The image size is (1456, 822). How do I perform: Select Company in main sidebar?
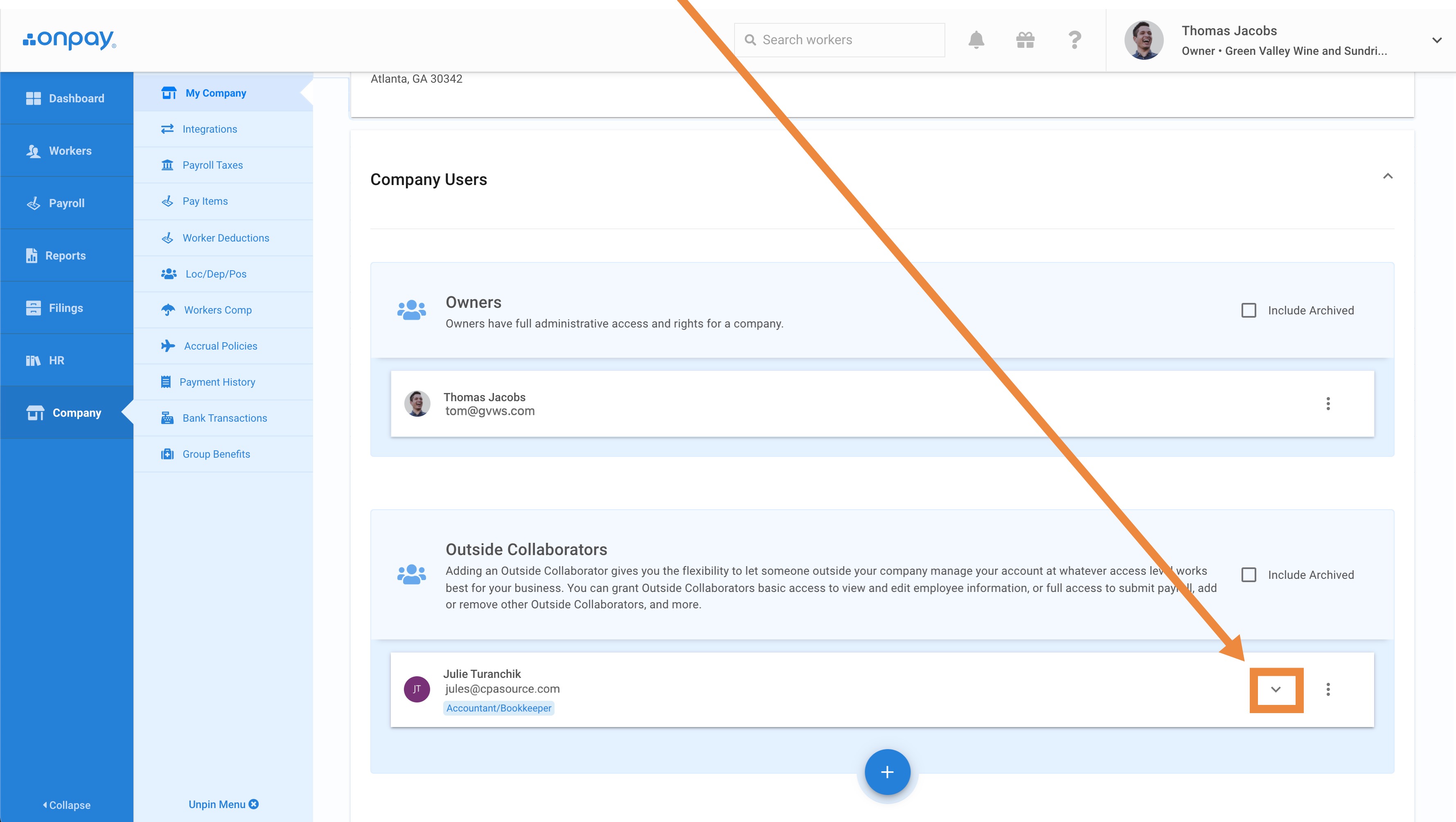click(67, 413)
